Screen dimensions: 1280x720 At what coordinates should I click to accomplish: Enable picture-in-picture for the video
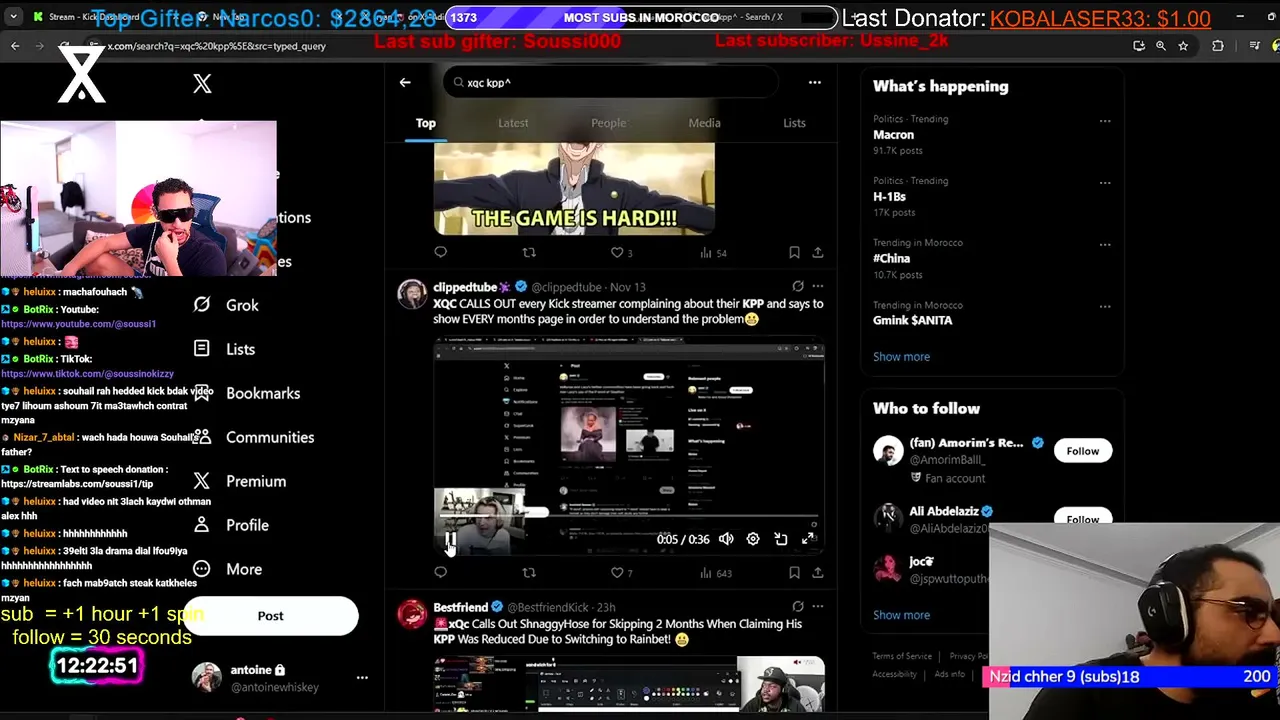(x=781, y=540)
